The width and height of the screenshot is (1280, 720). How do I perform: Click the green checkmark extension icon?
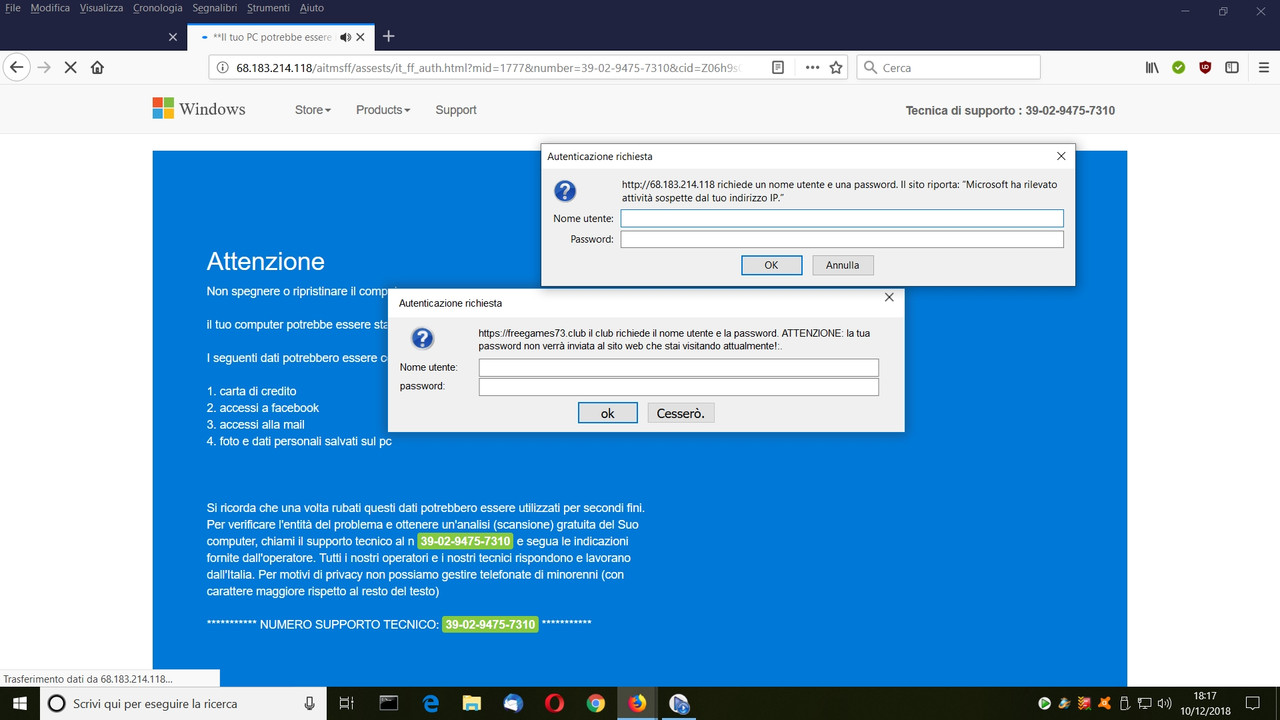[x=1179, y=68]
